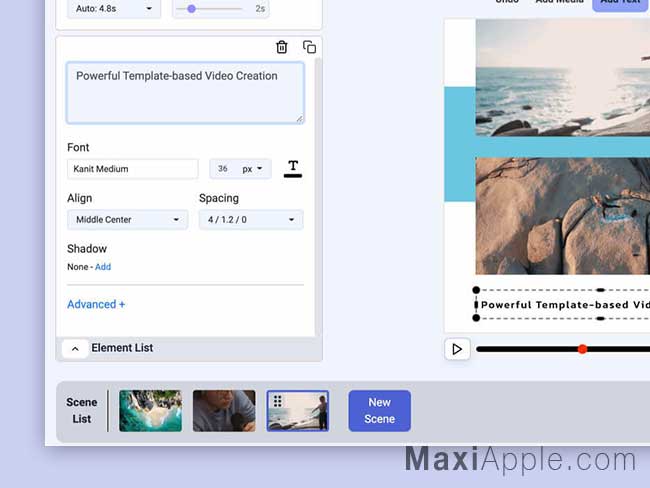Screen dimensions: 650x488
Task: Select the rocks image in preview
Action: coord(563,216)
